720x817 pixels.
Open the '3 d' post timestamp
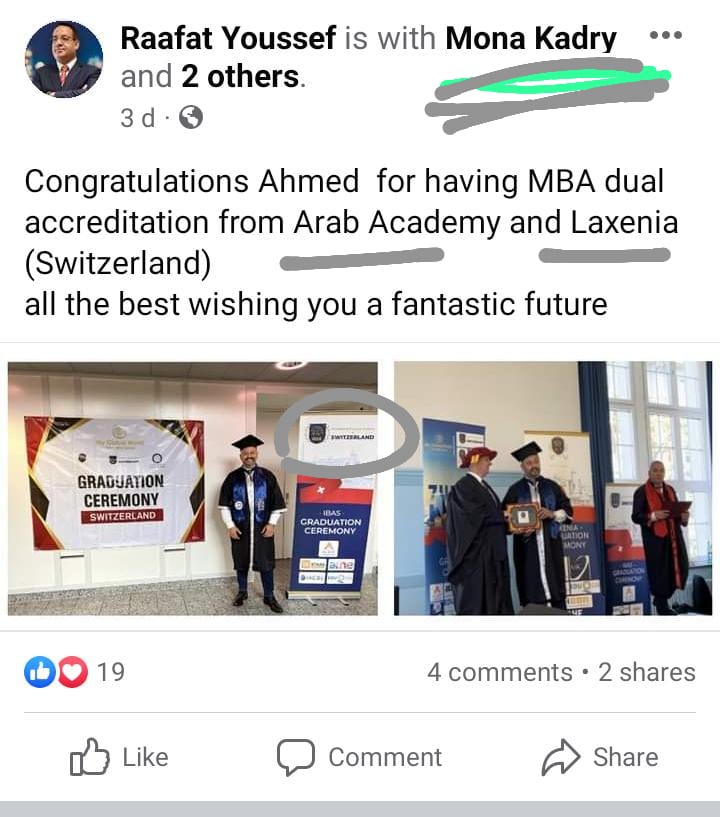138,118
